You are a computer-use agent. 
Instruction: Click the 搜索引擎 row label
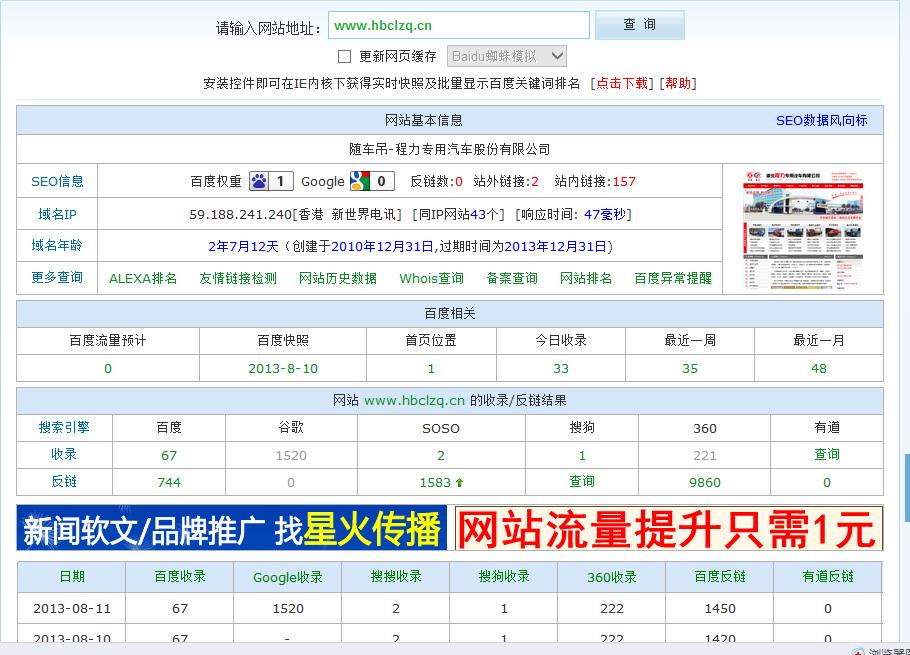(x=64, y=428)
